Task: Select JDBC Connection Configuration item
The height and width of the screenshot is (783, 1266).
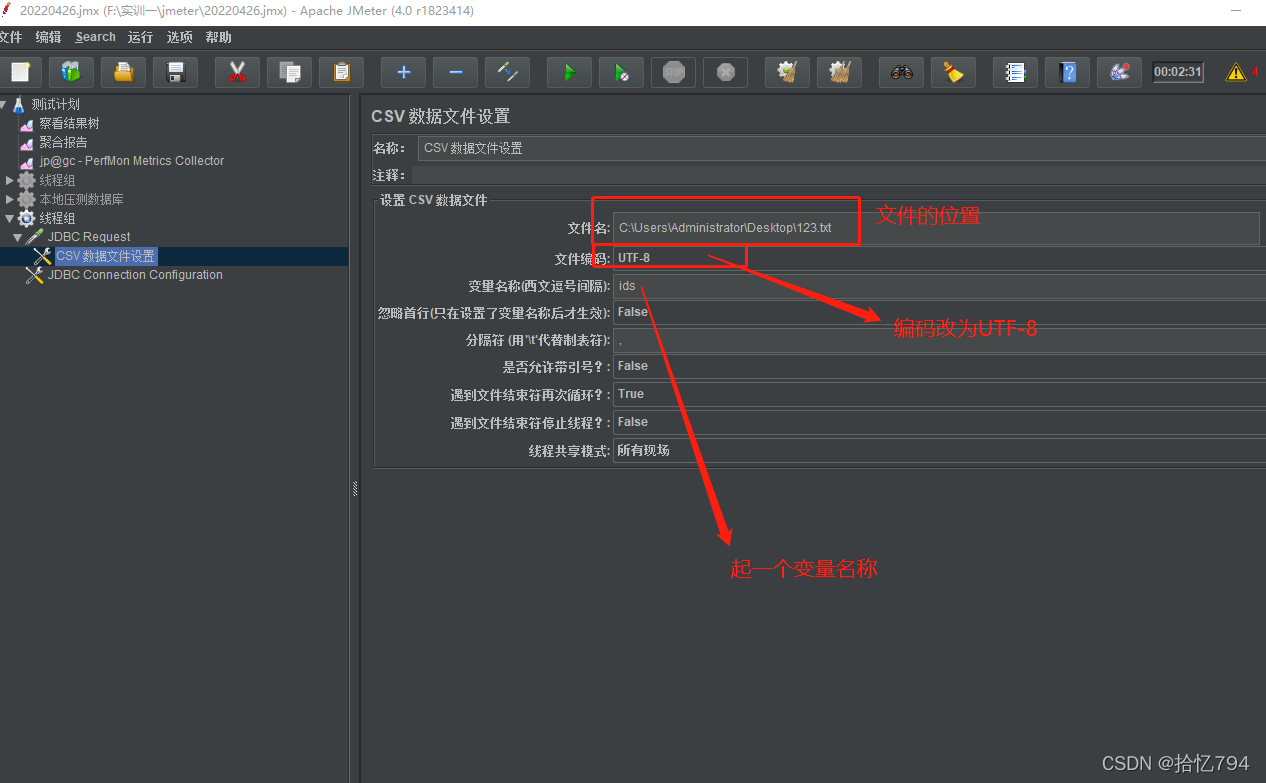Action: 135,275
